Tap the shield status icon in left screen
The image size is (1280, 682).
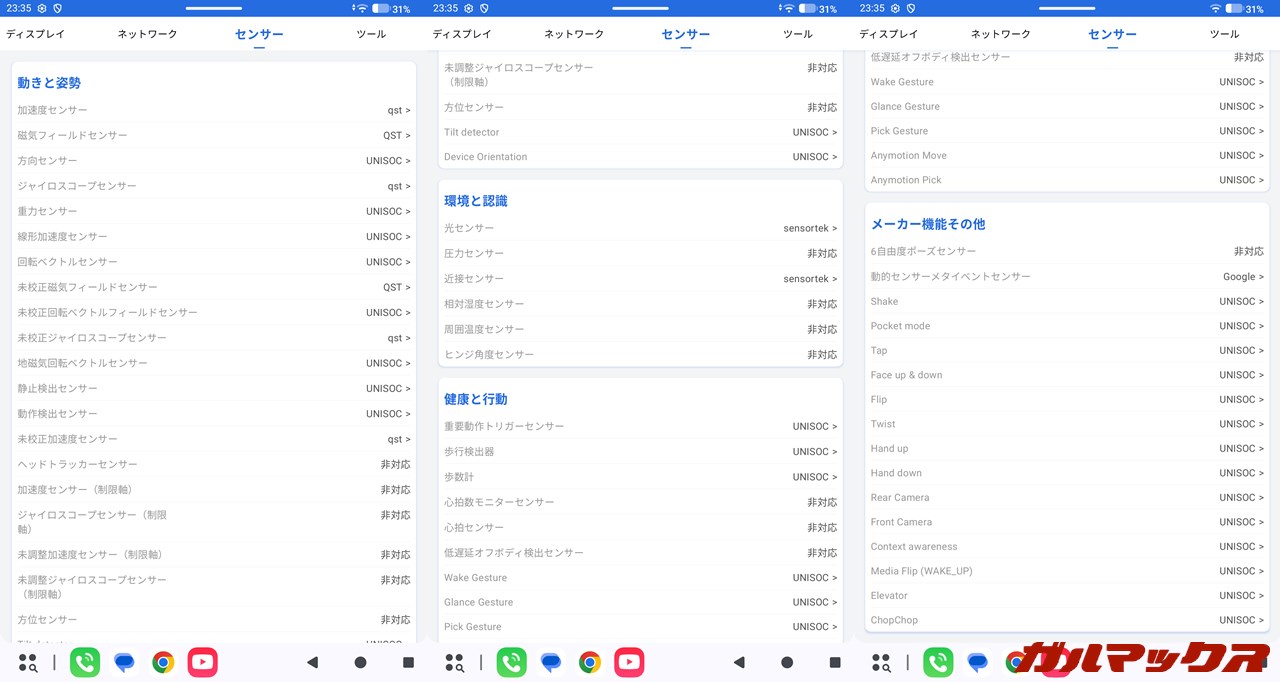tap(58, 8)
